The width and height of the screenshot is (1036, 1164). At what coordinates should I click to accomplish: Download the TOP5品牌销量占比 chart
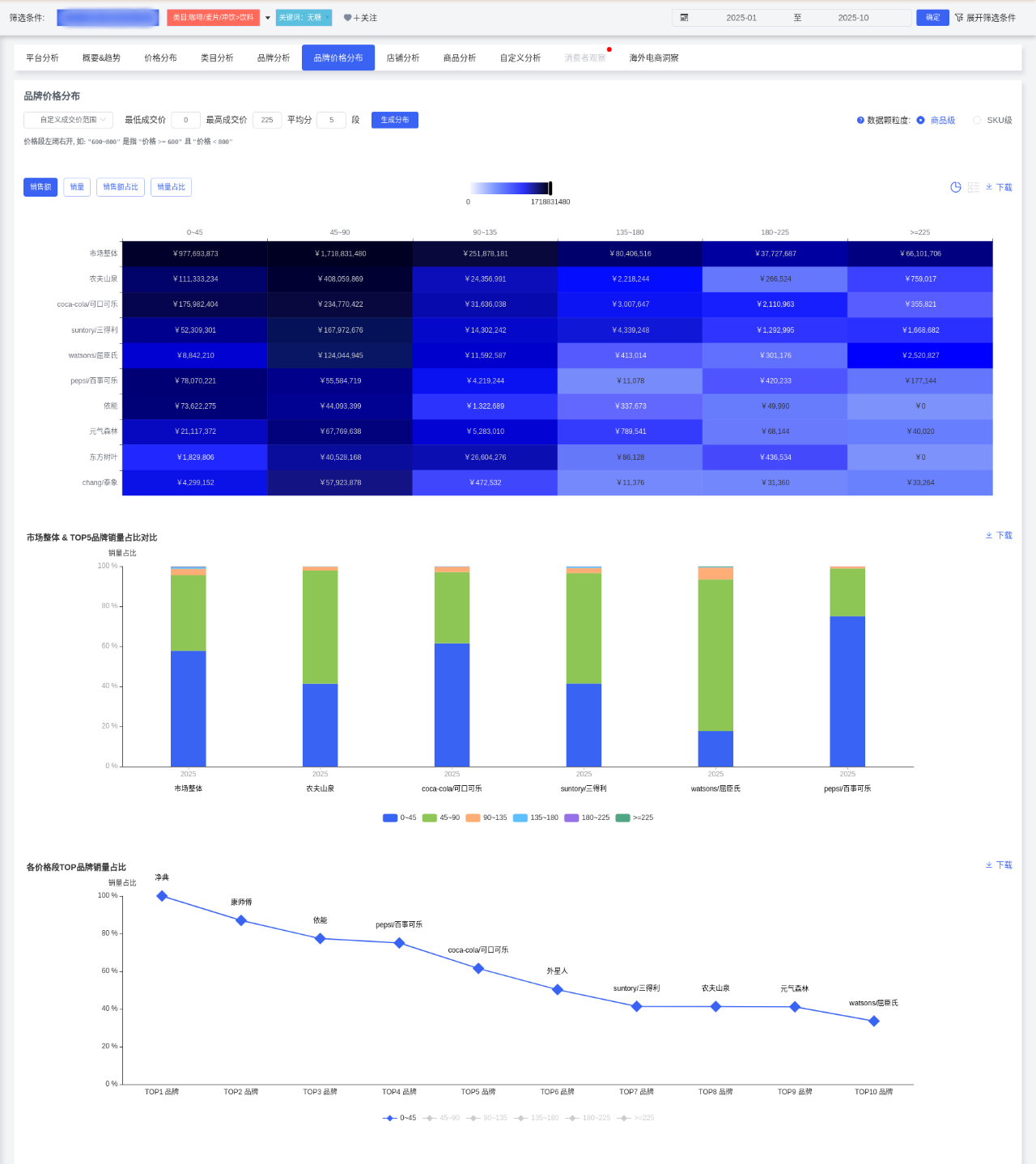click(1000, 536)
